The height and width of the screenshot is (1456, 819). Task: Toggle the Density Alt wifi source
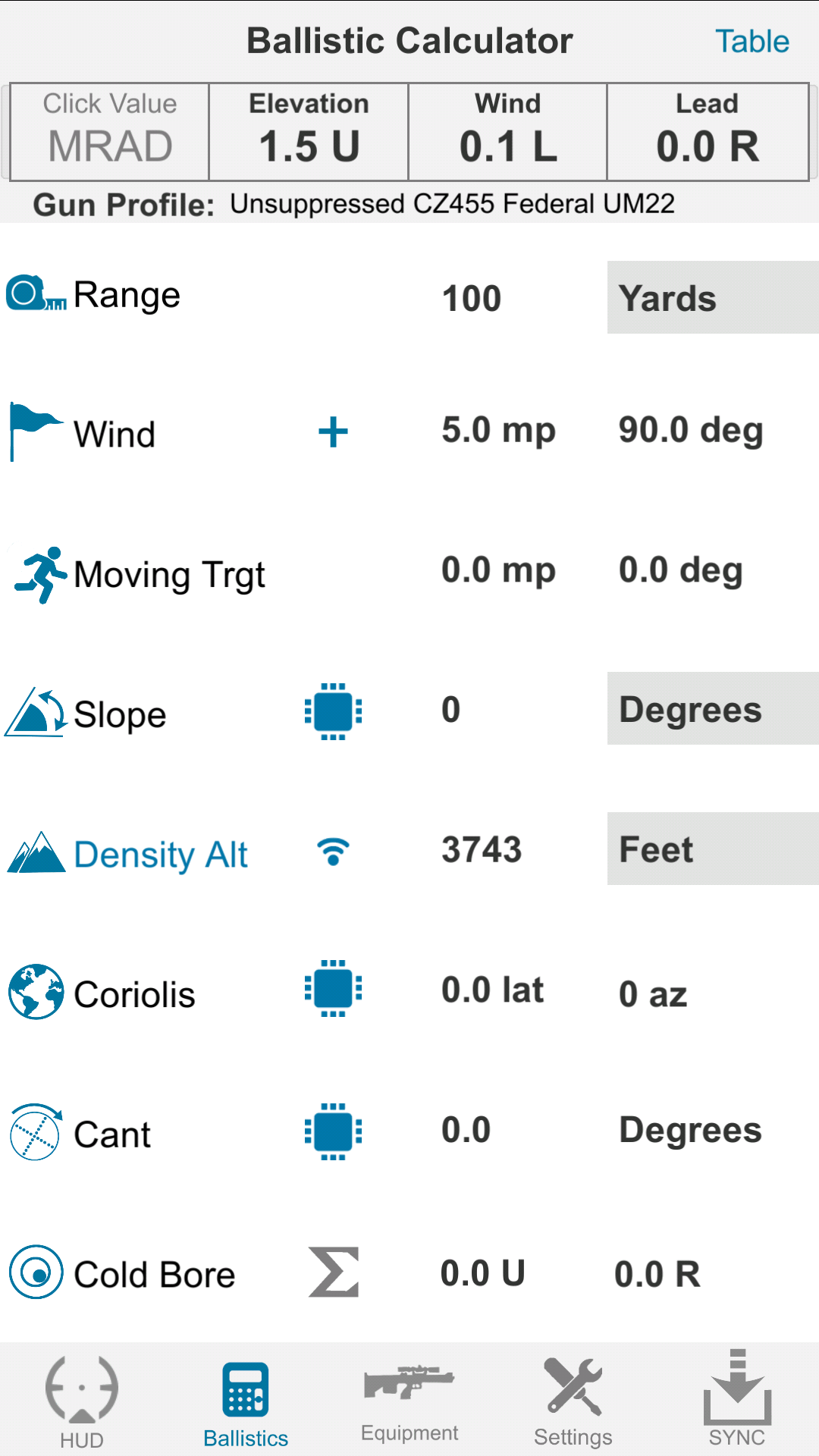click(x=334, y=852)
